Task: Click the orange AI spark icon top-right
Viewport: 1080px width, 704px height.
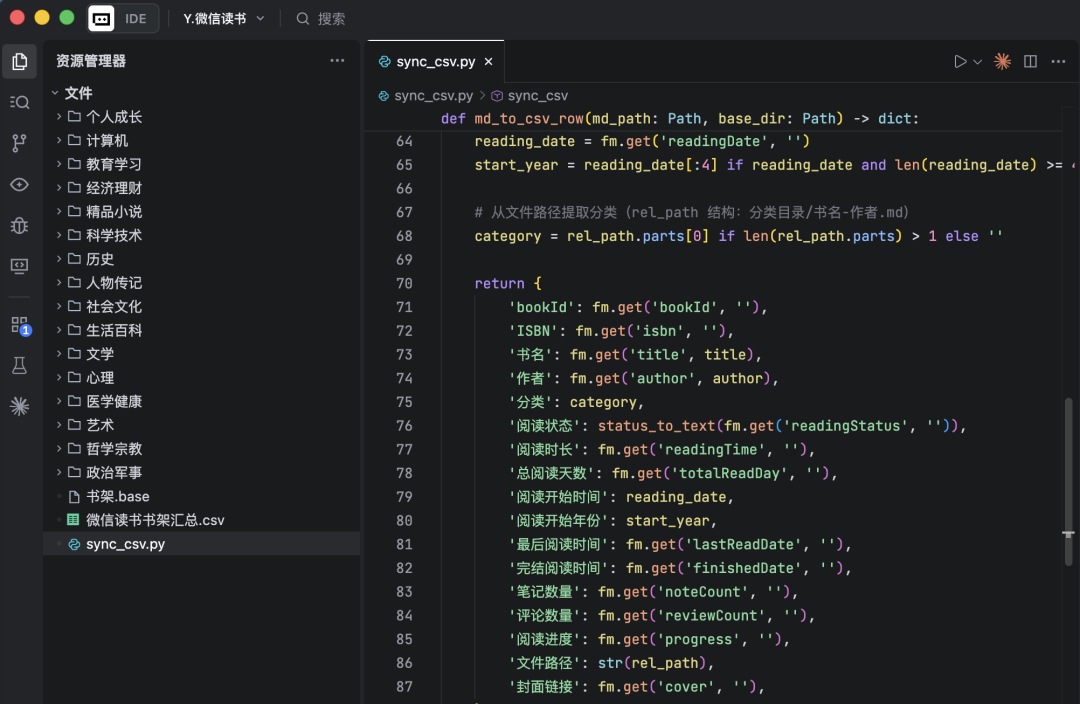Action: point(1002,62)
